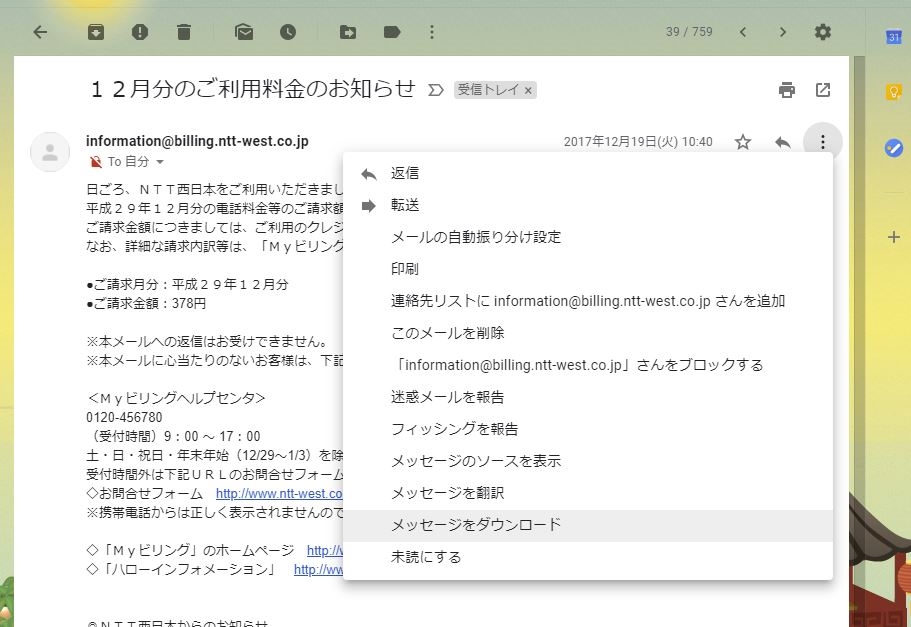Star this message
Image resolution: width=911 pixels, height=627 pixels.
pos(743,142)
